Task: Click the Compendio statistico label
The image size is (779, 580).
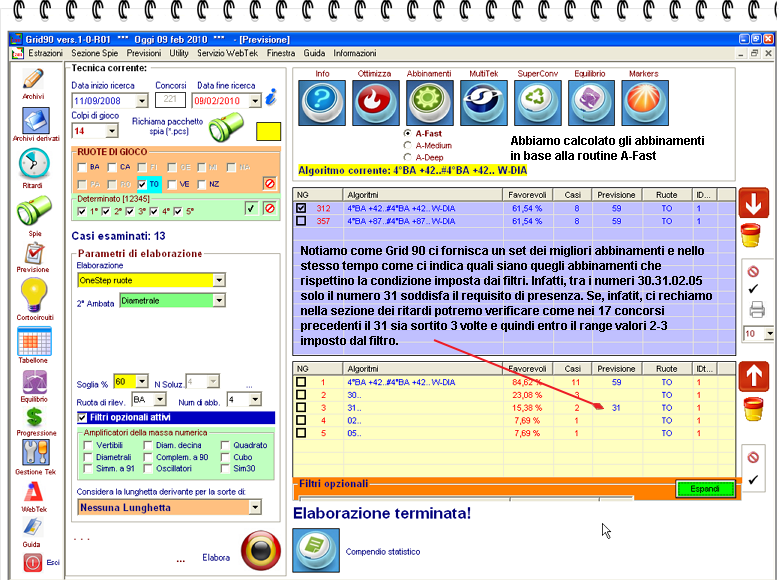Action: (383, 552)
